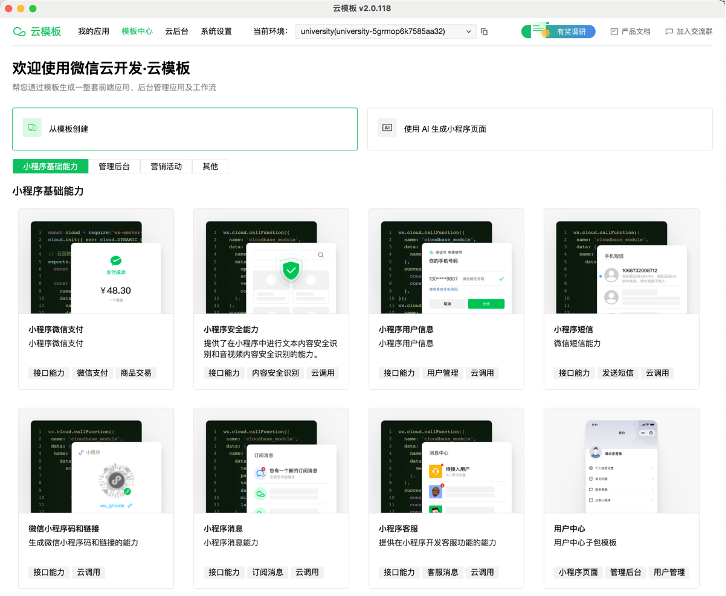
Task: Click the 微信短信能力 description text
Action: [x=577, y=343]
